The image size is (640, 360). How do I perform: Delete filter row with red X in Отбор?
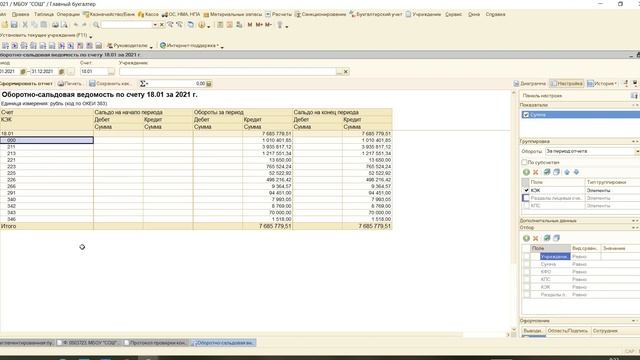pos(536,238)
